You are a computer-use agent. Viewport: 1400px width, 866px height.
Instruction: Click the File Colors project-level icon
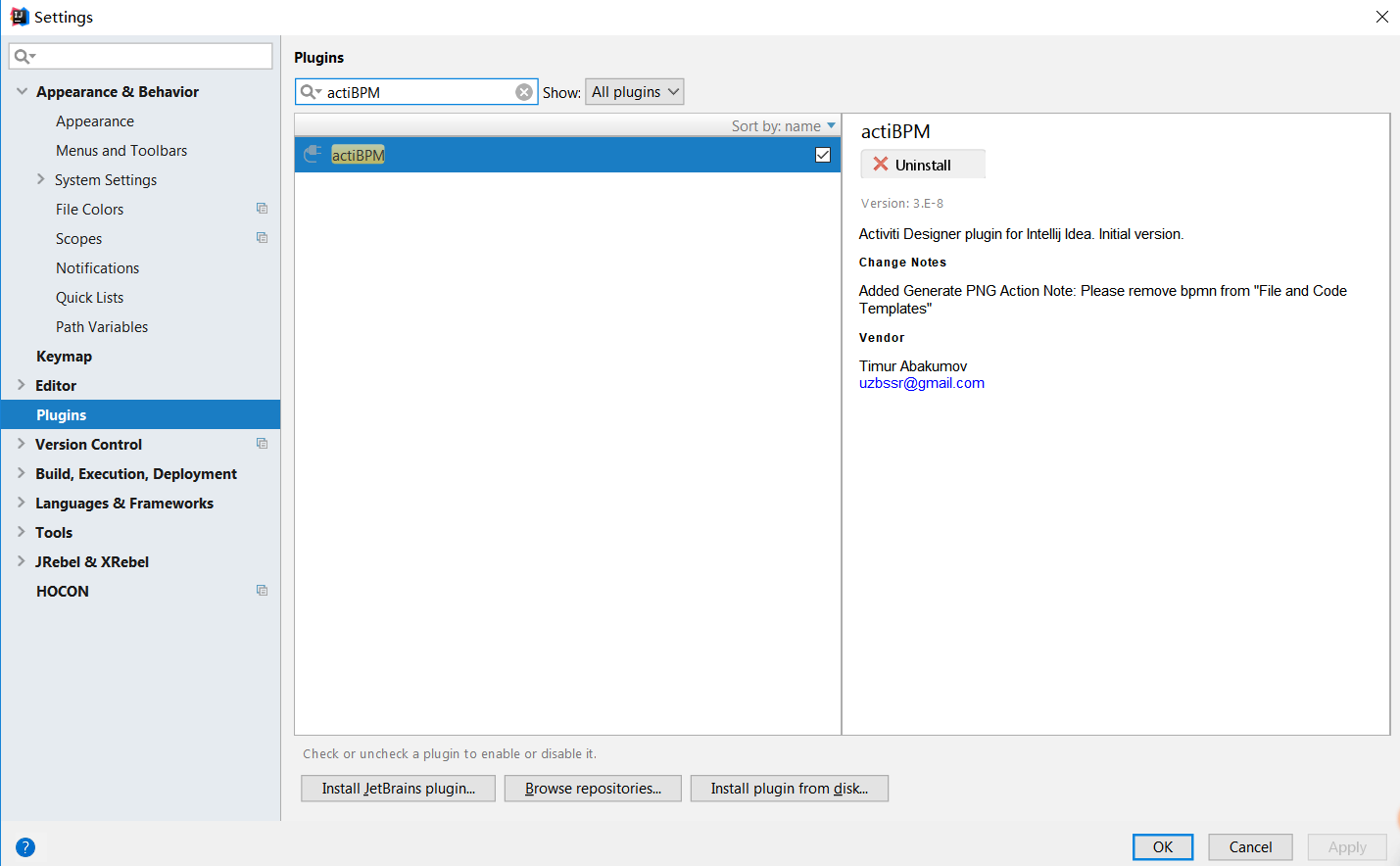click(x=262, y=209)
